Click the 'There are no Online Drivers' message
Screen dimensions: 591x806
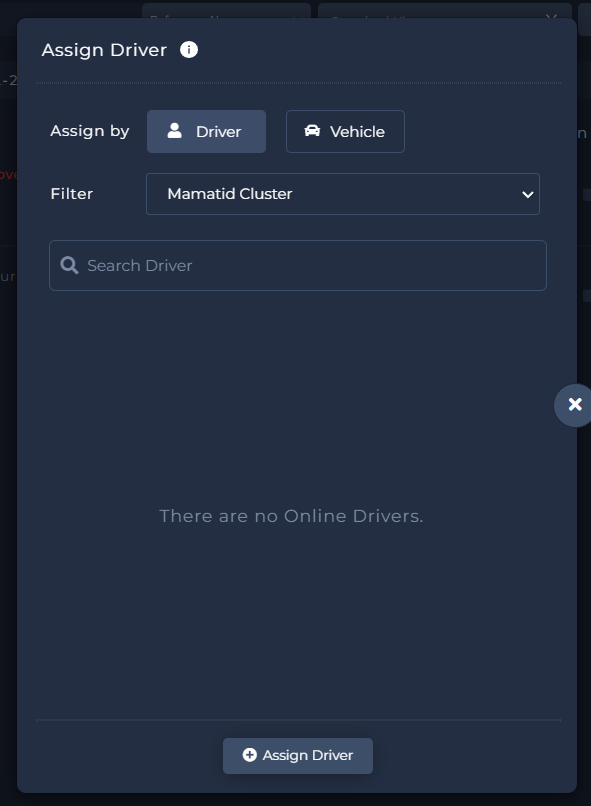point(291,516)
